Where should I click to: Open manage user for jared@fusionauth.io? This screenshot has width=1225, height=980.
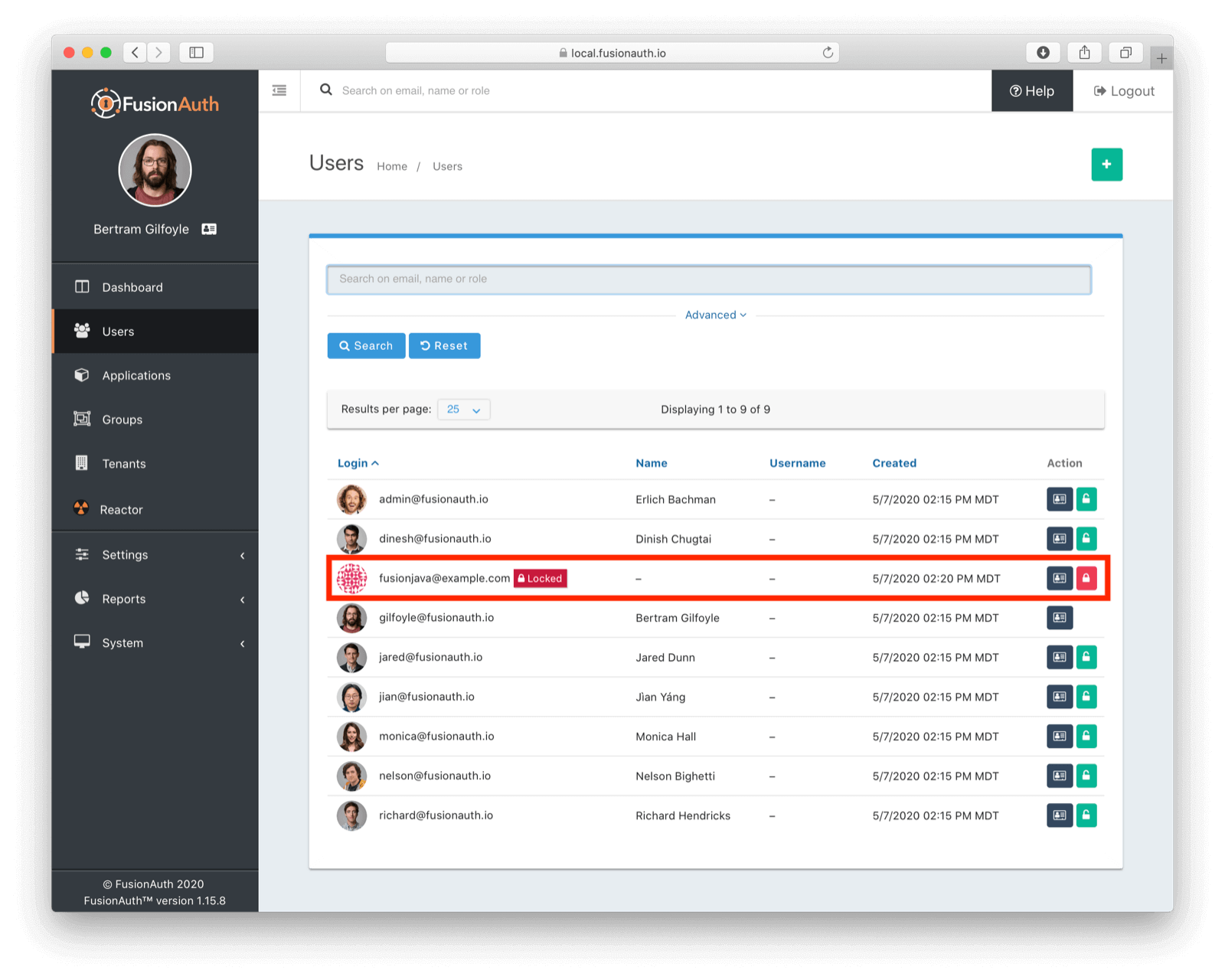(x=1060, y=657)
